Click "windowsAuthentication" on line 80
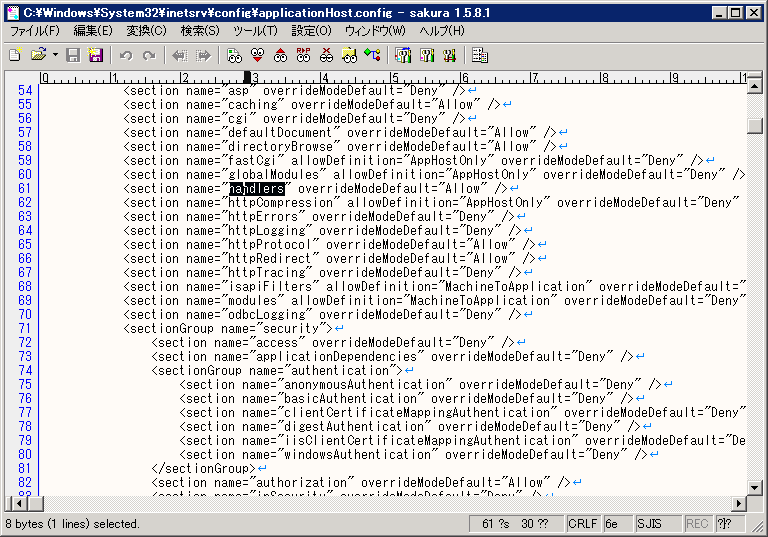The width and height of the screenshot is (768, 537). [x=358, y=455]
